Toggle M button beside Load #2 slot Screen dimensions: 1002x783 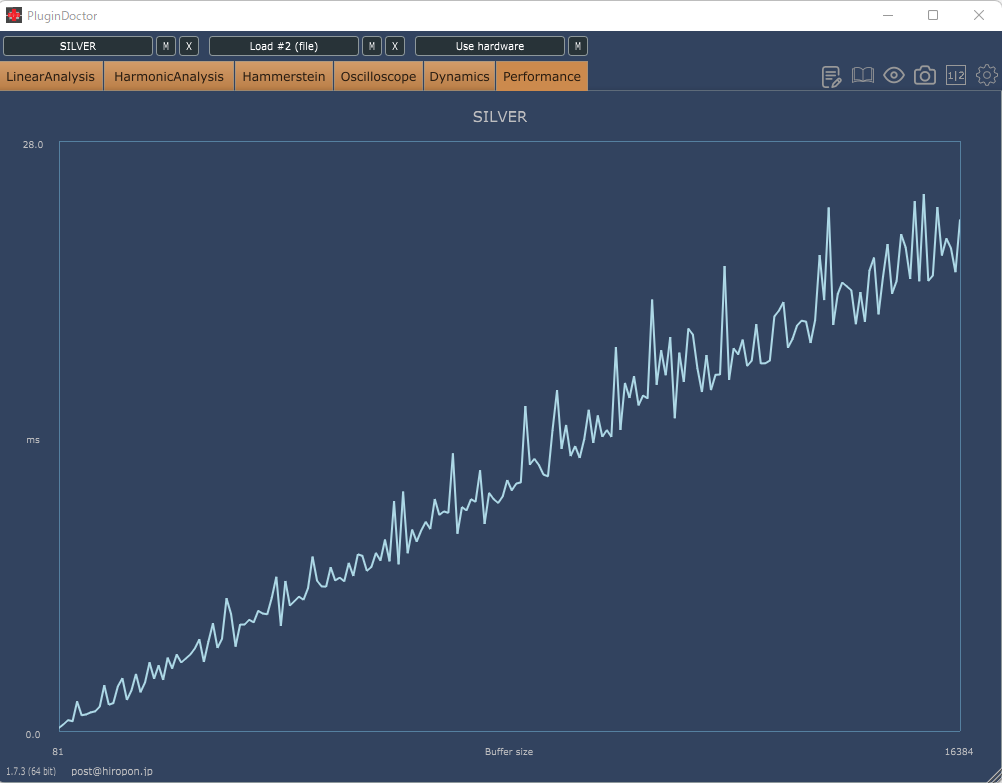click(372, 46)
